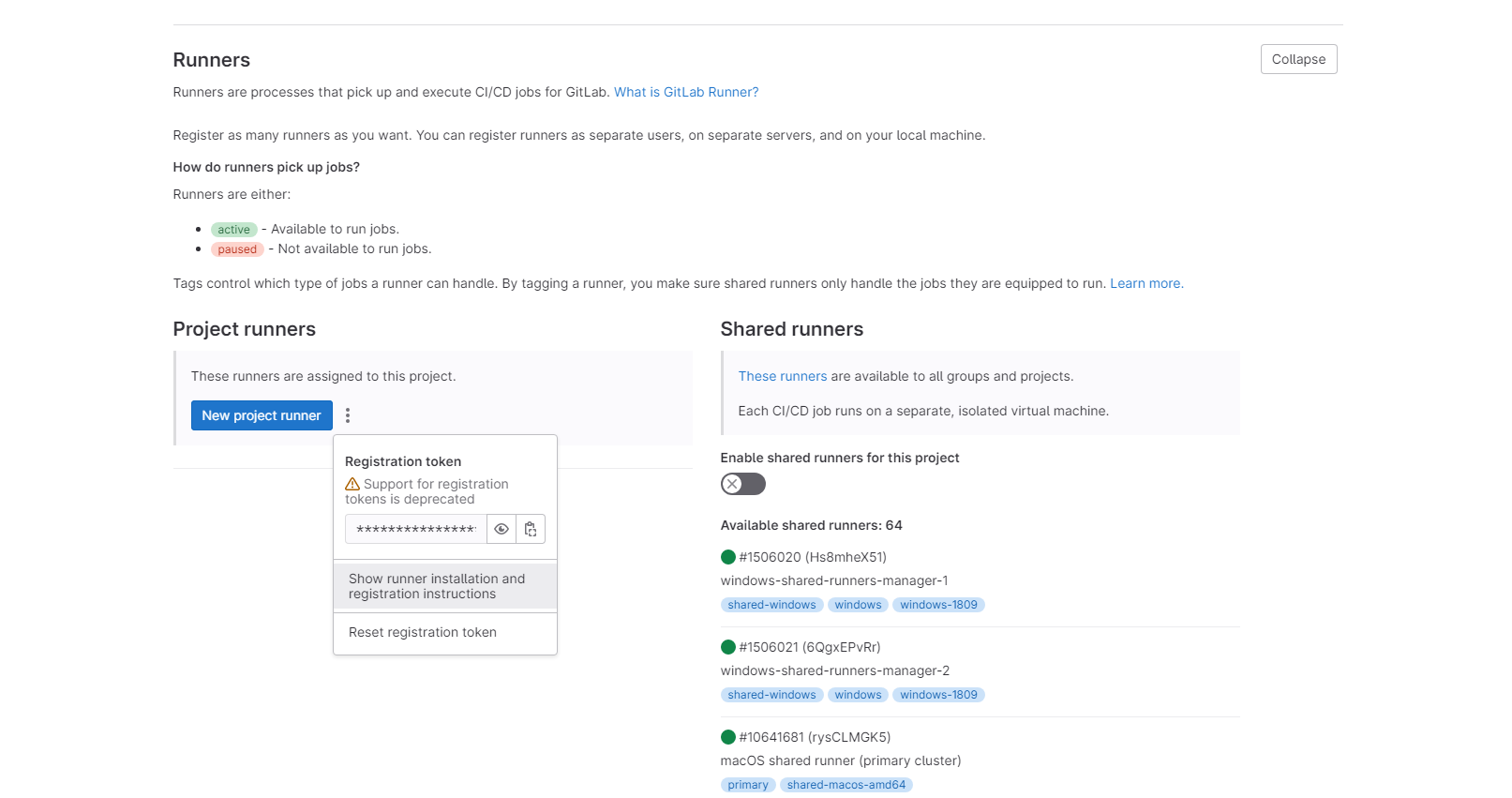Reveal the registration token with the eye icon
The image size is (1512, 798).
[x=502, y=529]
